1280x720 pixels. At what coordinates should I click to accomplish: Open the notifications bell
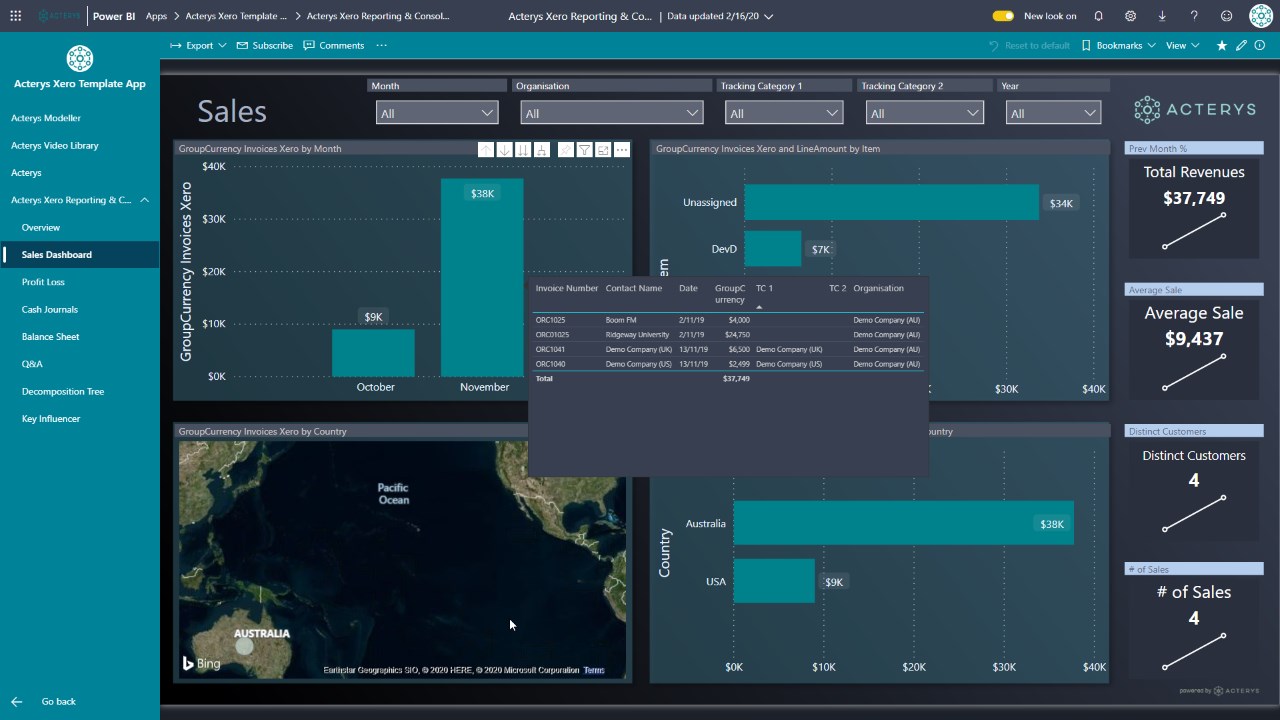(x=1099, y=16)
